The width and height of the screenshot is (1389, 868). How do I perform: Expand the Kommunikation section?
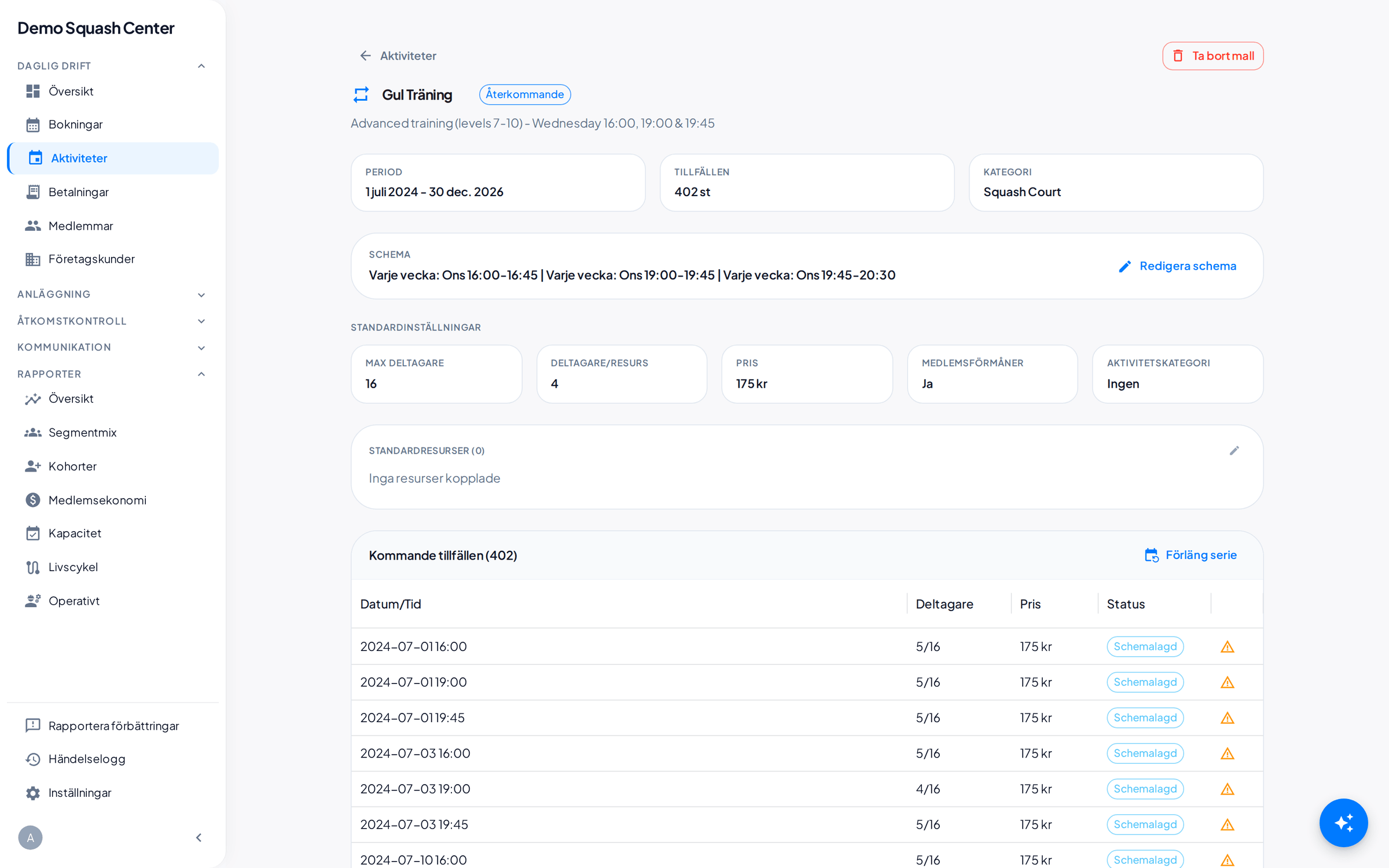(x=201, y=348)
